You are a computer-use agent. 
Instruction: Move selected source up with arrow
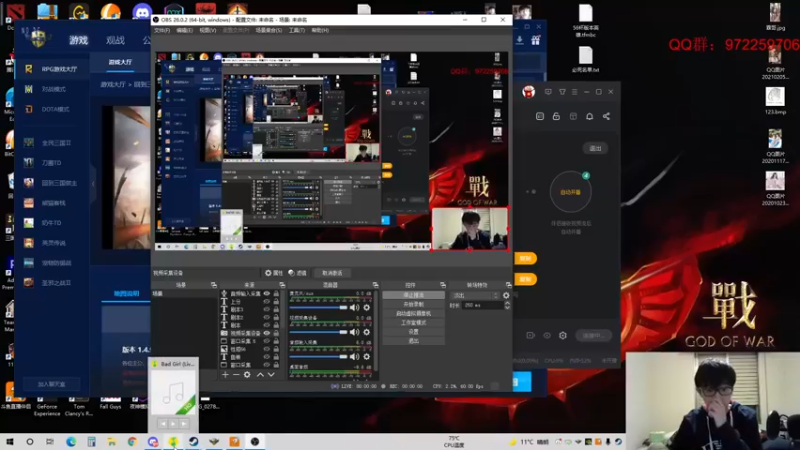tap(260, 374)
